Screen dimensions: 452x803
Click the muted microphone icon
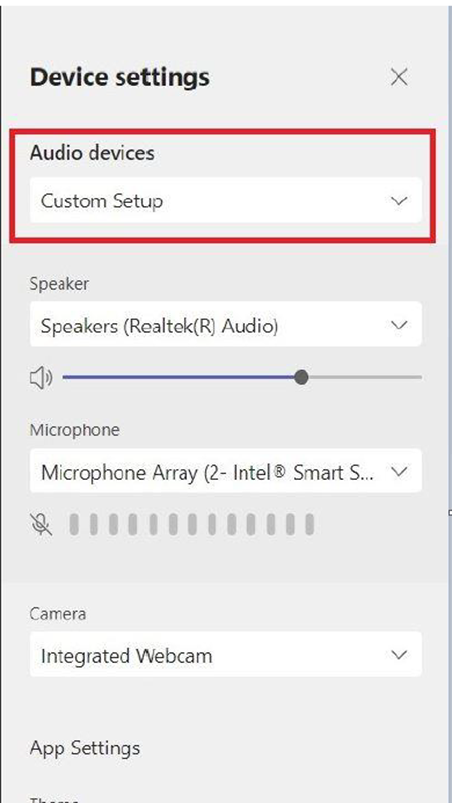(x=41, y=524)
